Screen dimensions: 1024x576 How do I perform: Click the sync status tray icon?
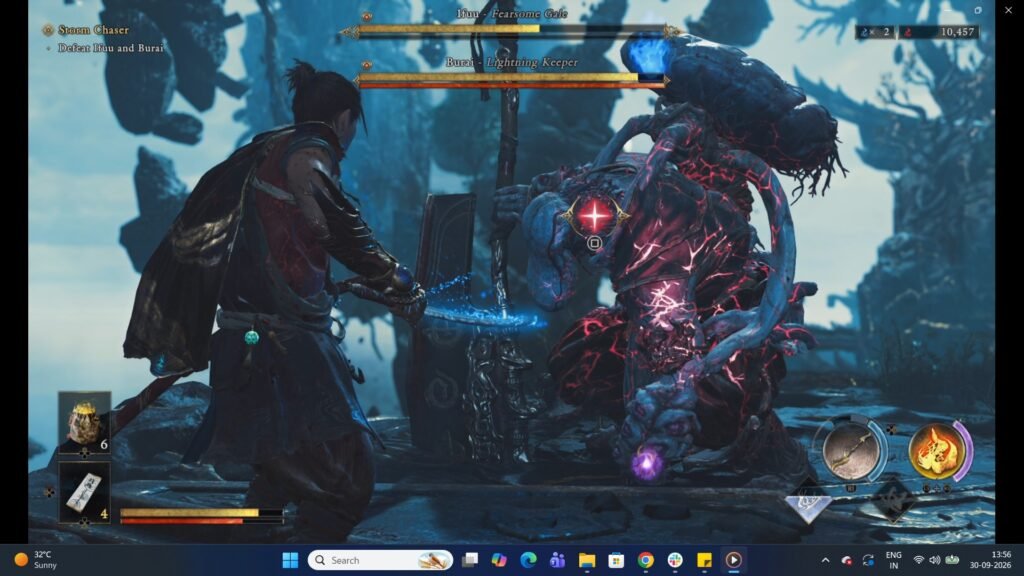[x=868, y=560]
